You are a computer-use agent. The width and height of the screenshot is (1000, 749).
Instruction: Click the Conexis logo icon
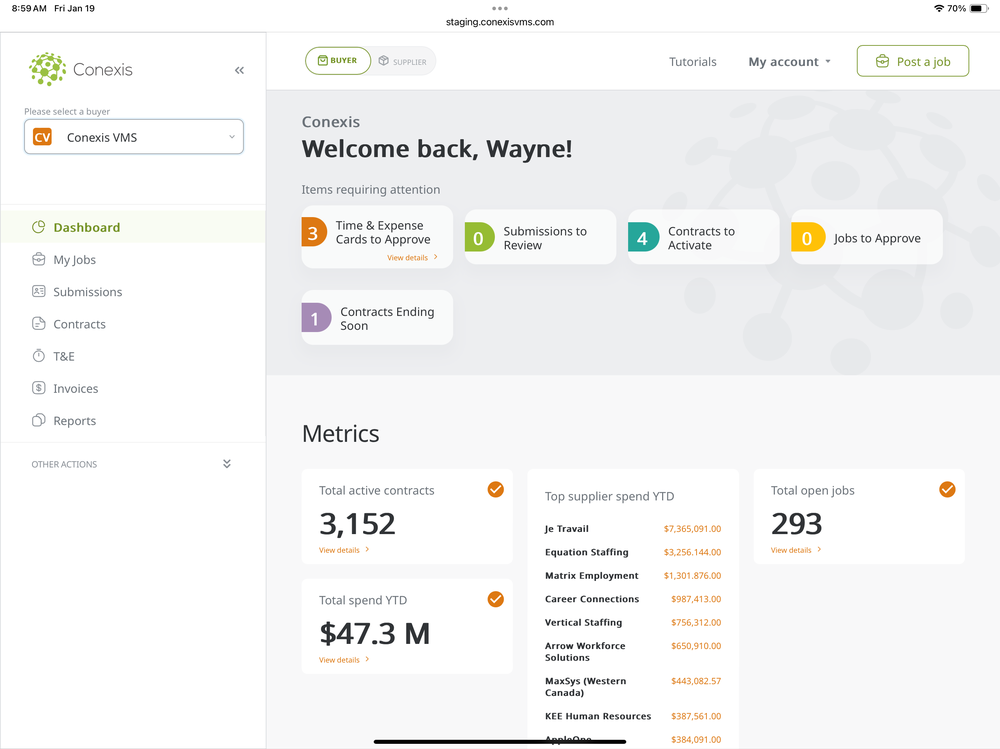(47, 69)
